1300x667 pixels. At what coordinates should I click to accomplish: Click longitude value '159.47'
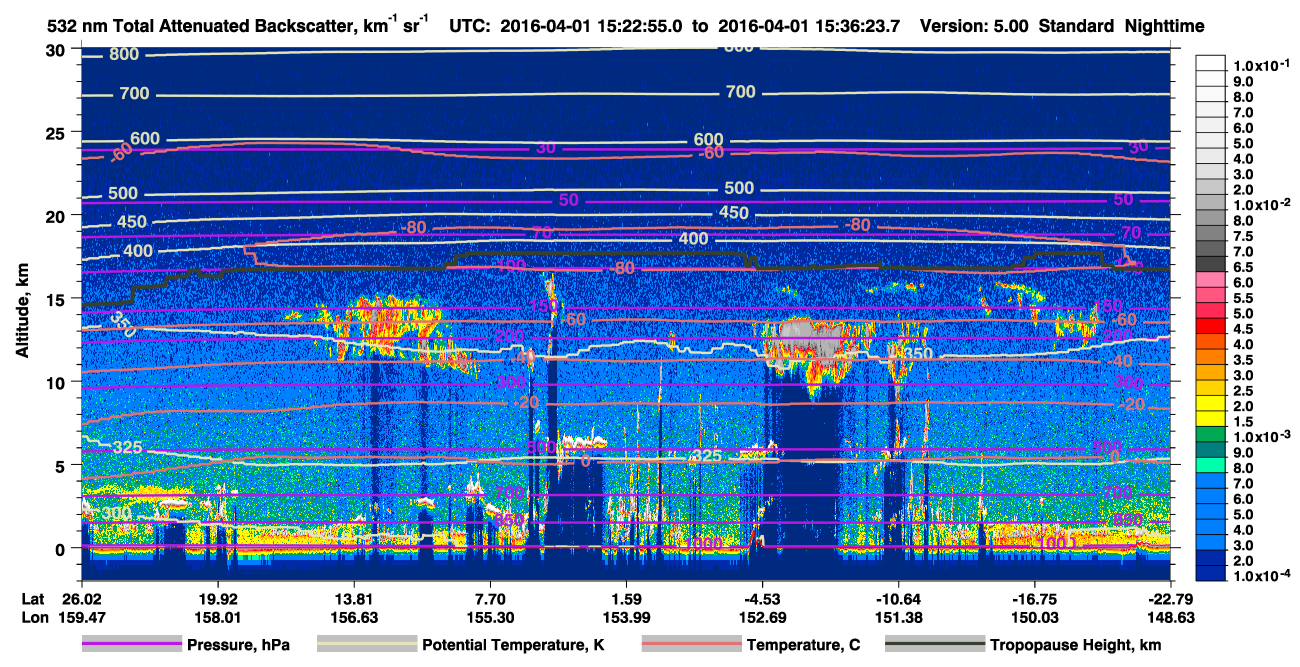click(81, 618)
